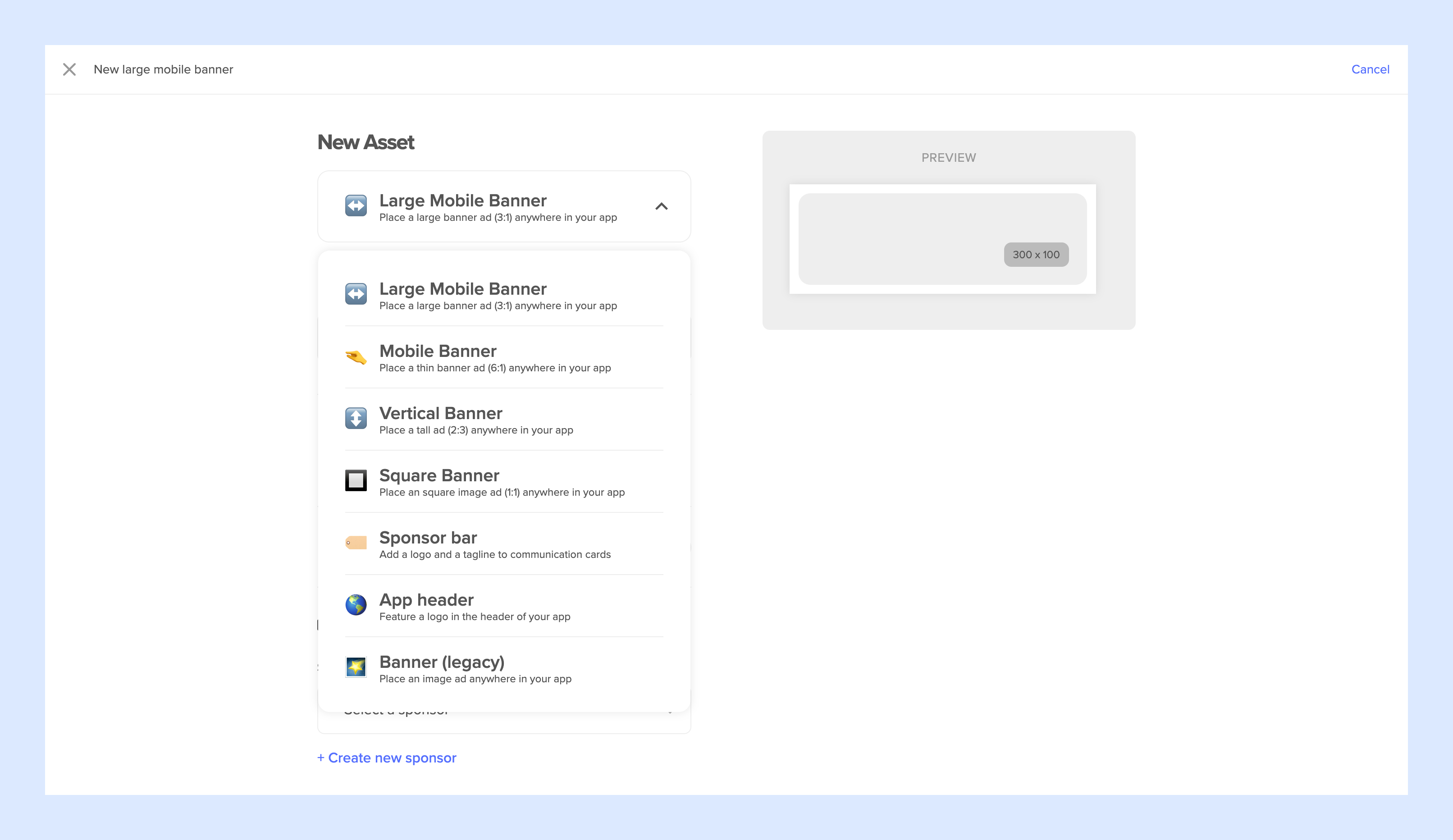Click 'Place an square image ad (1:1)' text
The width and height of the screenshot is (1453, 840).
[x=502, y=493]
